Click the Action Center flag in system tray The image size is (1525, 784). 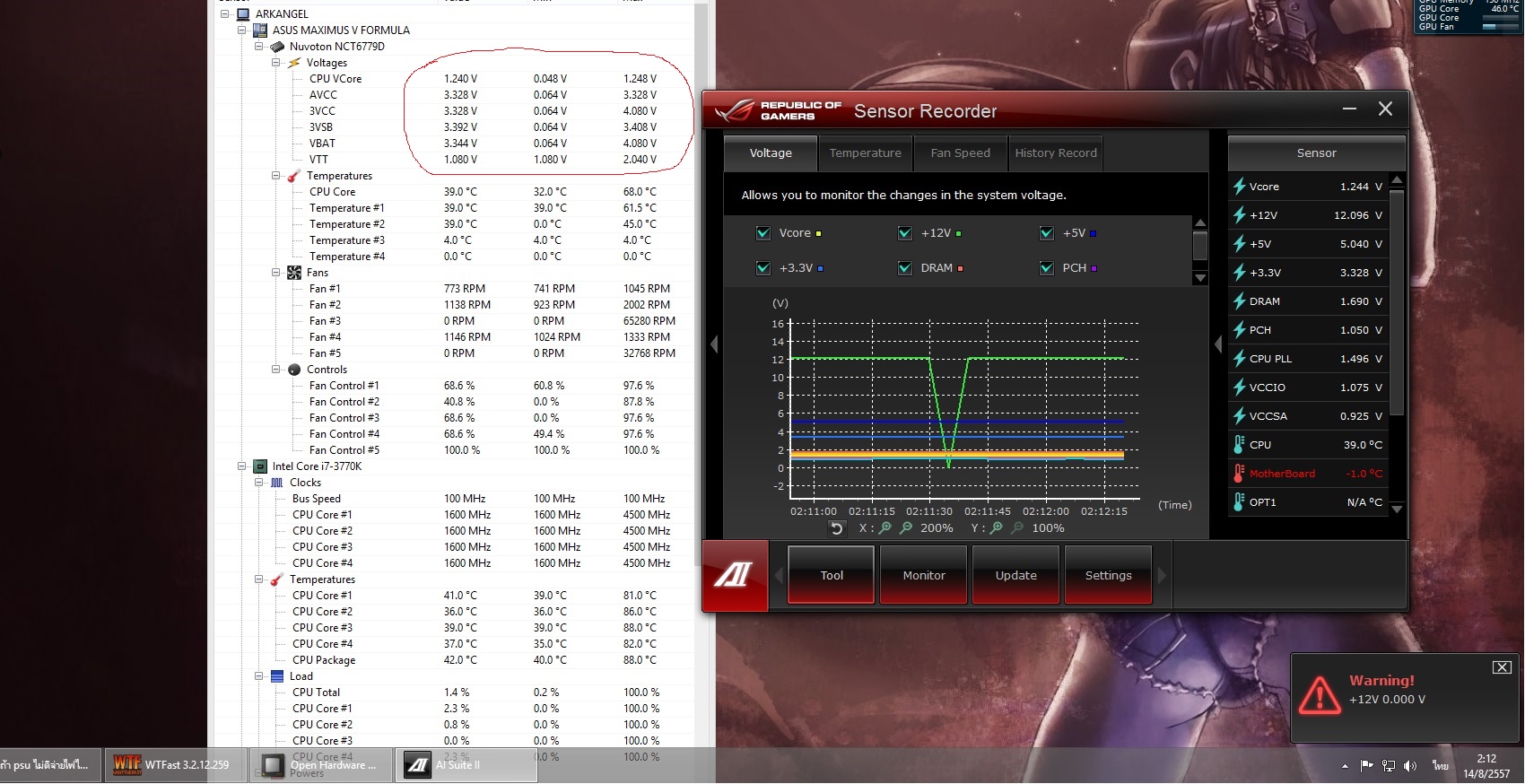(1366, 766)
